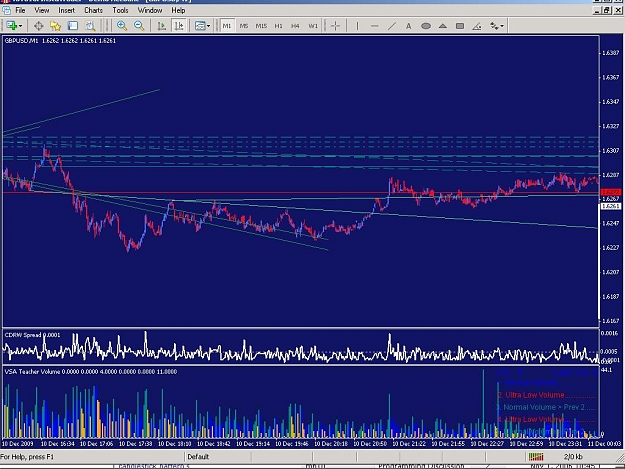Click the 11 Dec 00:03 time label

[x=604, y=443]
